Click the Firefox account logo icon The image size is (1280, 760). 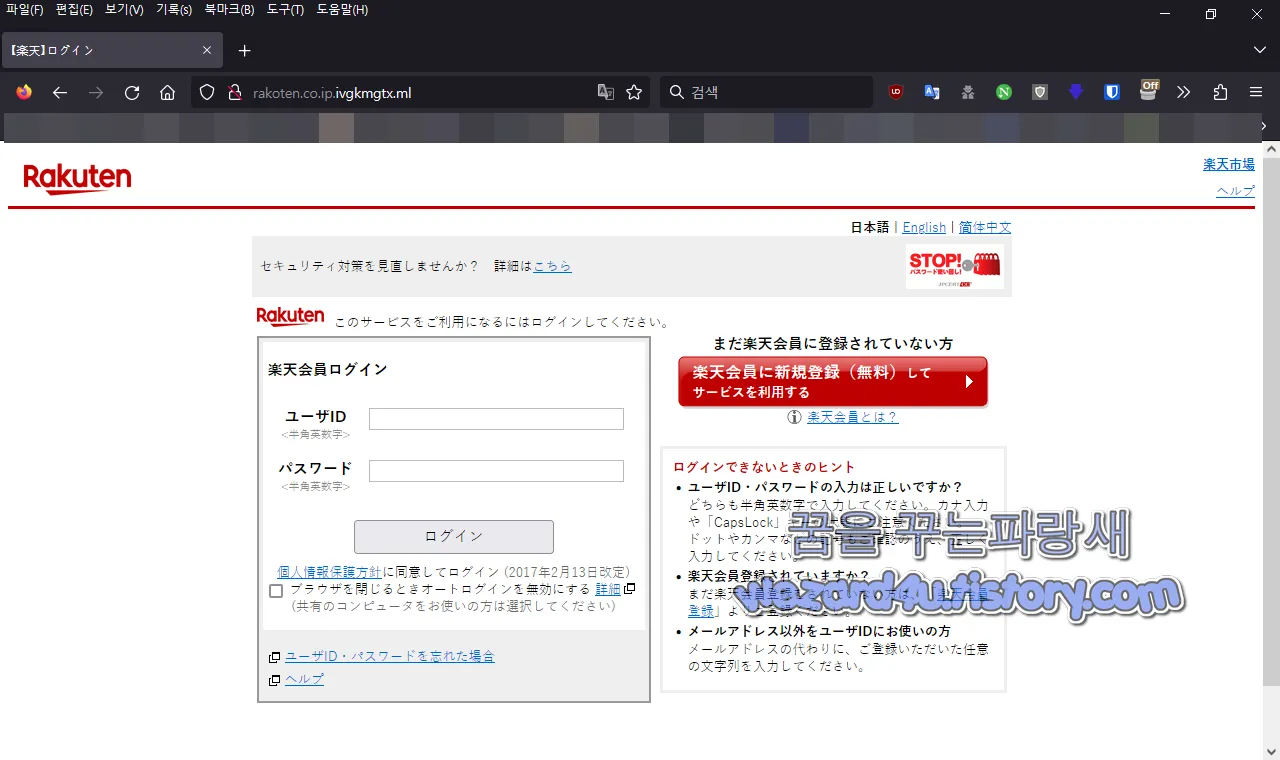tap(24, 92)
